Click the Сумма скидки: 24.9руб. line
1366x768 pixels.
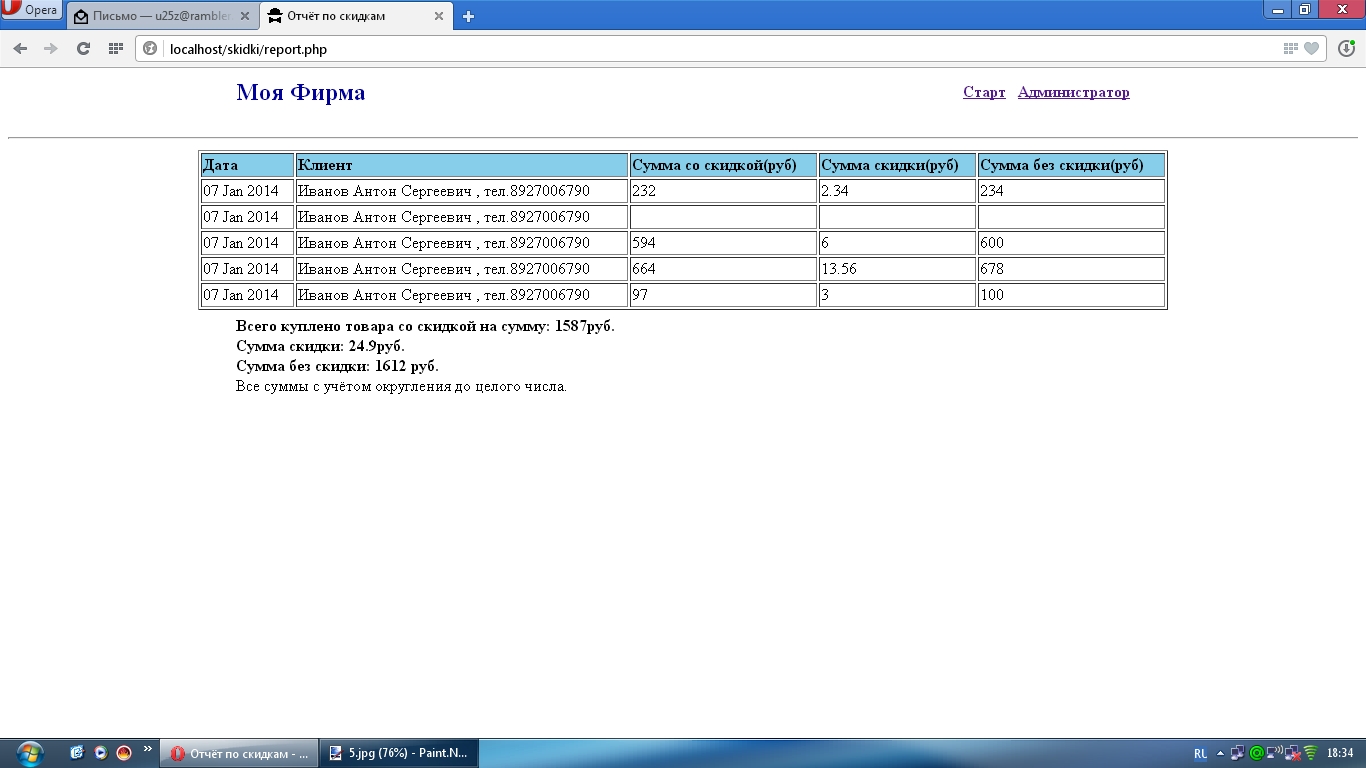pyautogui.click(x=320, y=346)
